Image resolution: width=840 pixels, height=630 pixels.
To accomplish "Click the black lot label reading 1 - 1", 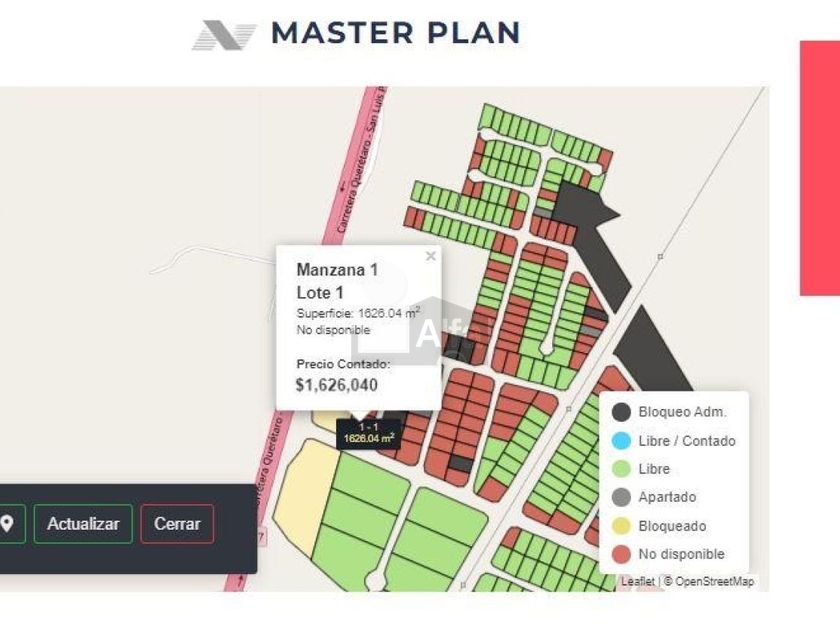I will (368, 432).
